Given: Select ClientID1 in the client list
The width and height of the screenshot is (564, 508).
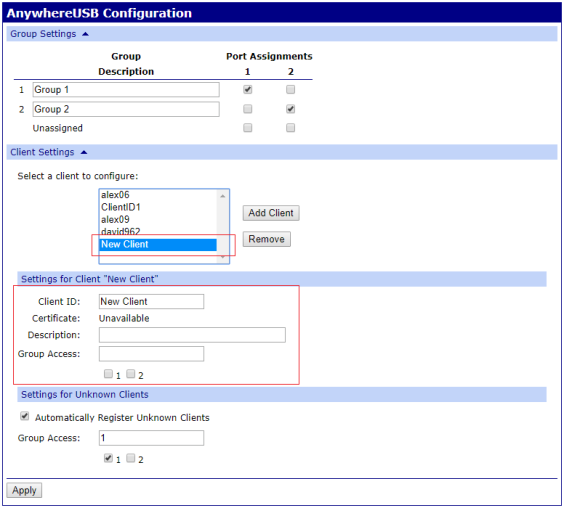Looking at the screenshot, I should click(x=158, y=207).
